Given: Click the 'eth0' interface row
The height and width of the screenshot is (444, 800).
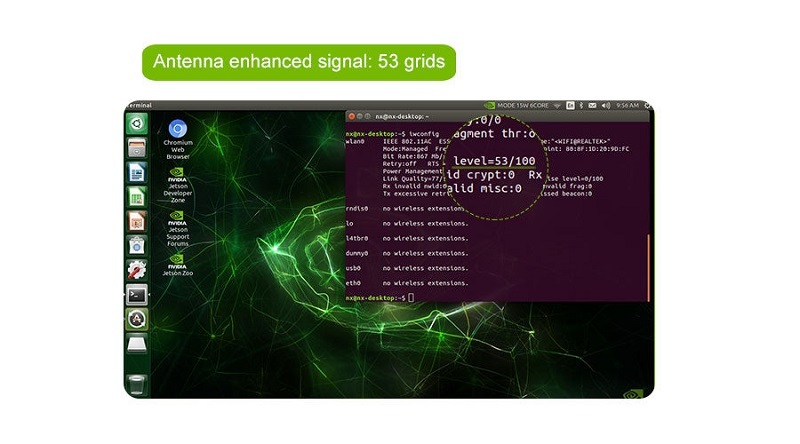Looking at the screenshot, I should tap(407, 283).
